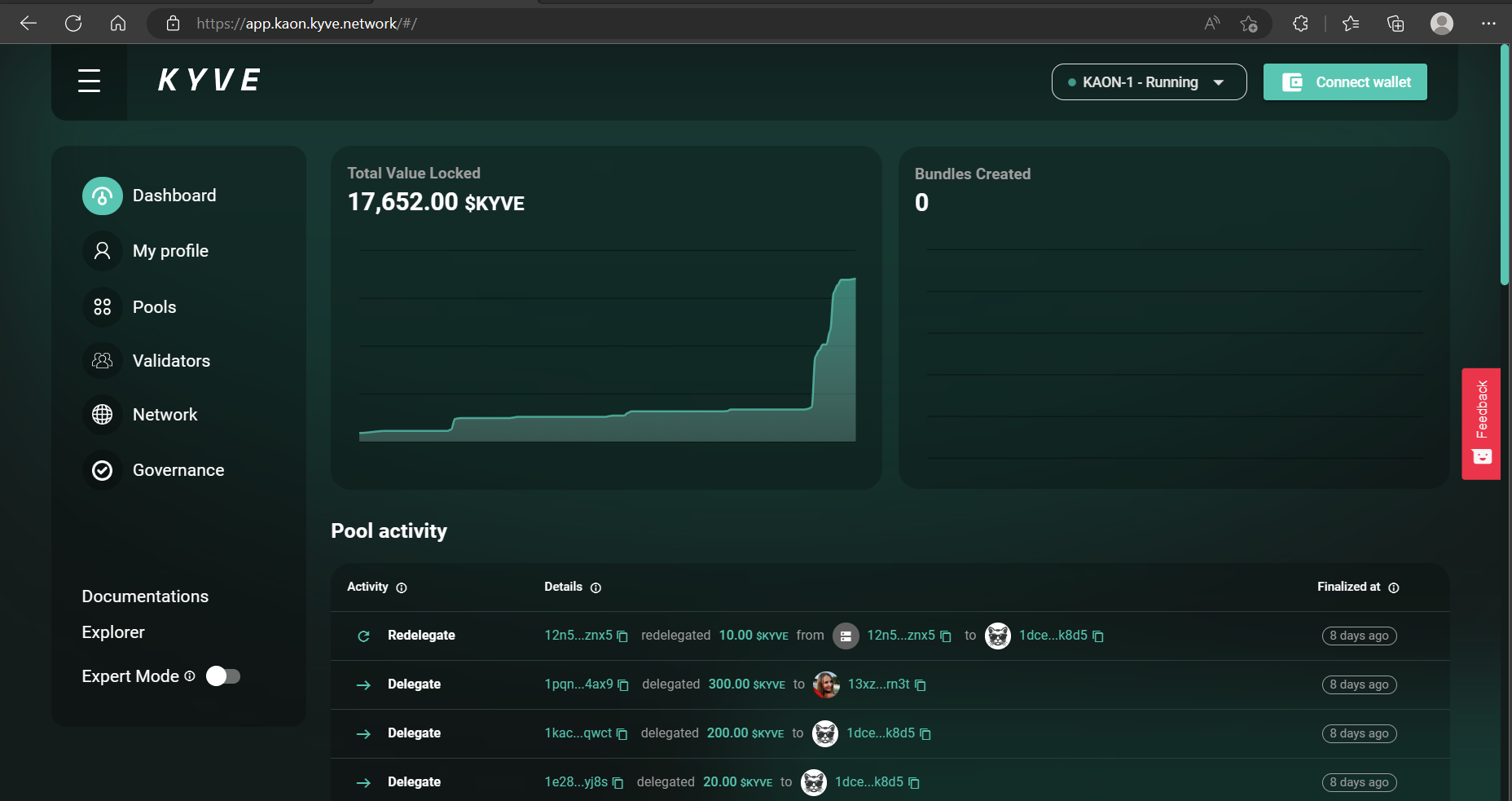The image size is (1512, 801).
Task: Copy the 1pqn...4ax9 address
Action: click(623, 685)
